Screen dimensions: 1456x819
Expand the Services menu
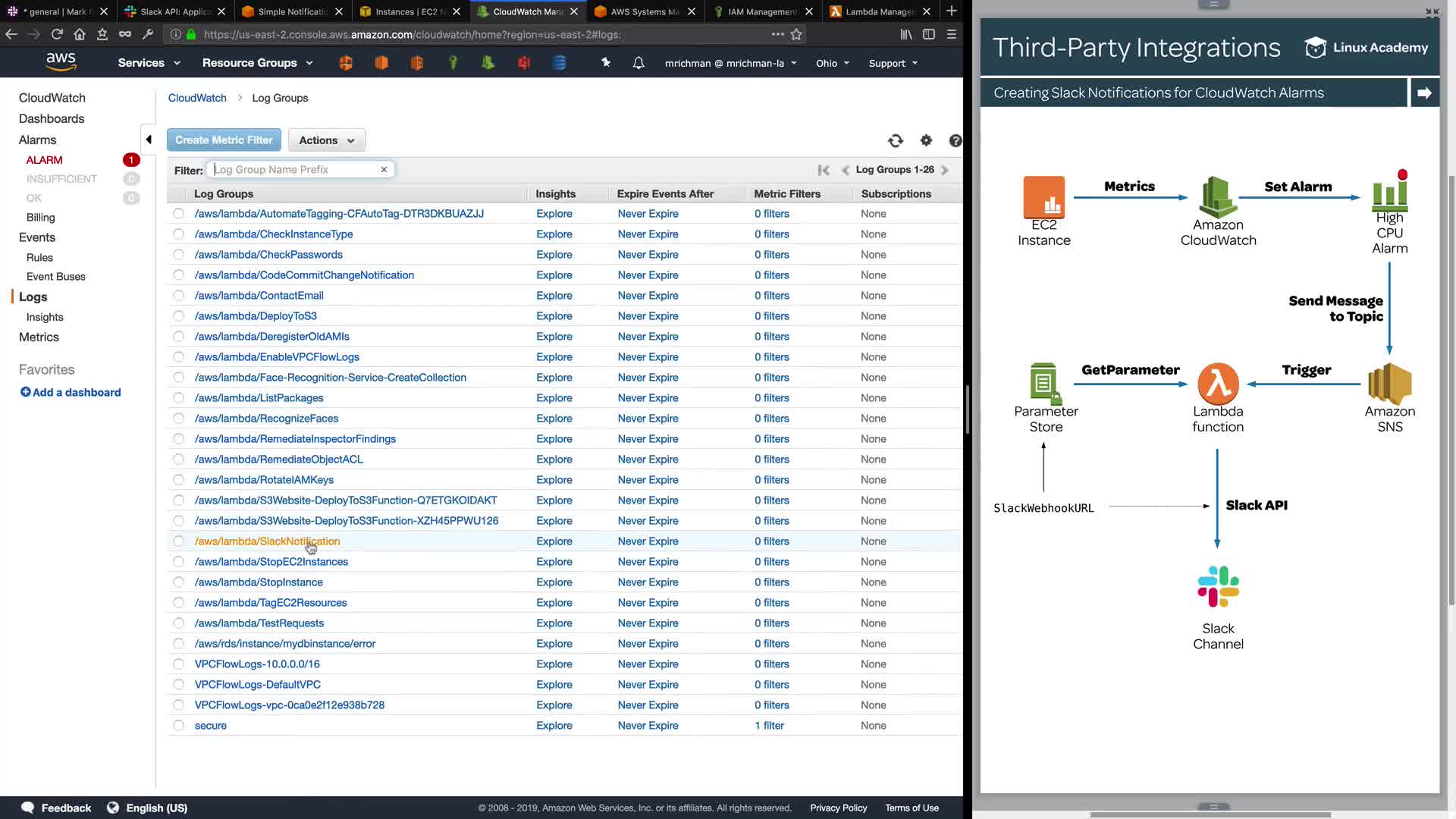[149, 63]
